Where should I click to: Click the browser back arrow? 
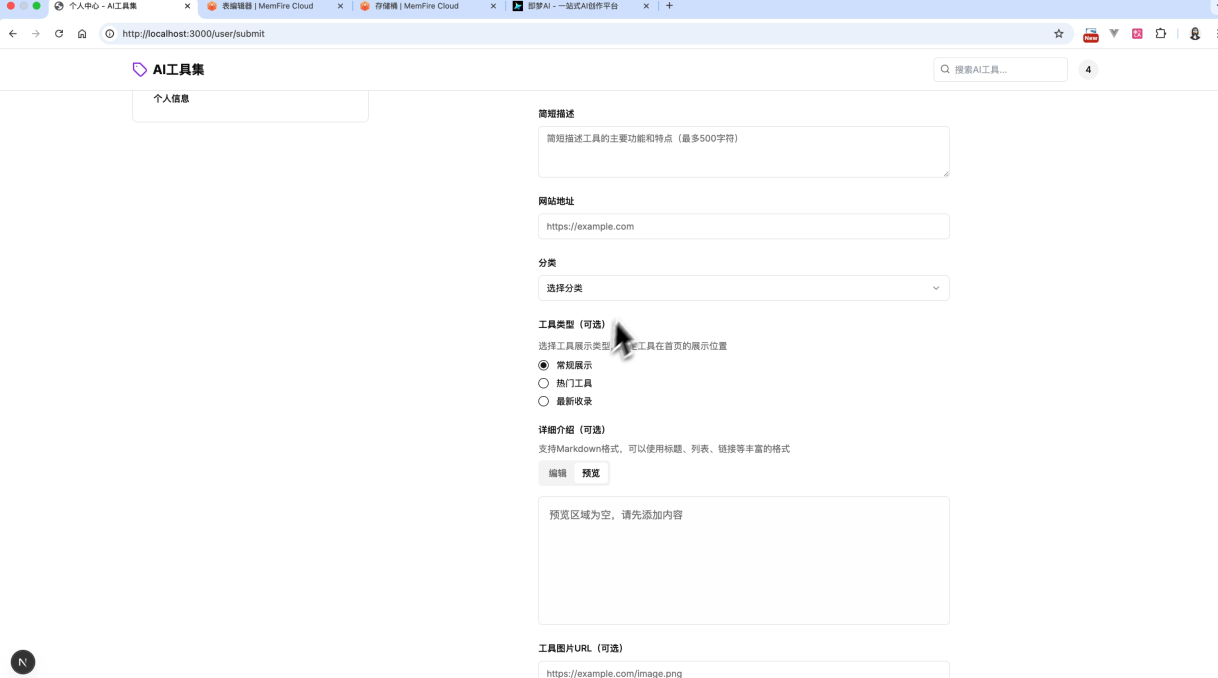coord(13,34)
